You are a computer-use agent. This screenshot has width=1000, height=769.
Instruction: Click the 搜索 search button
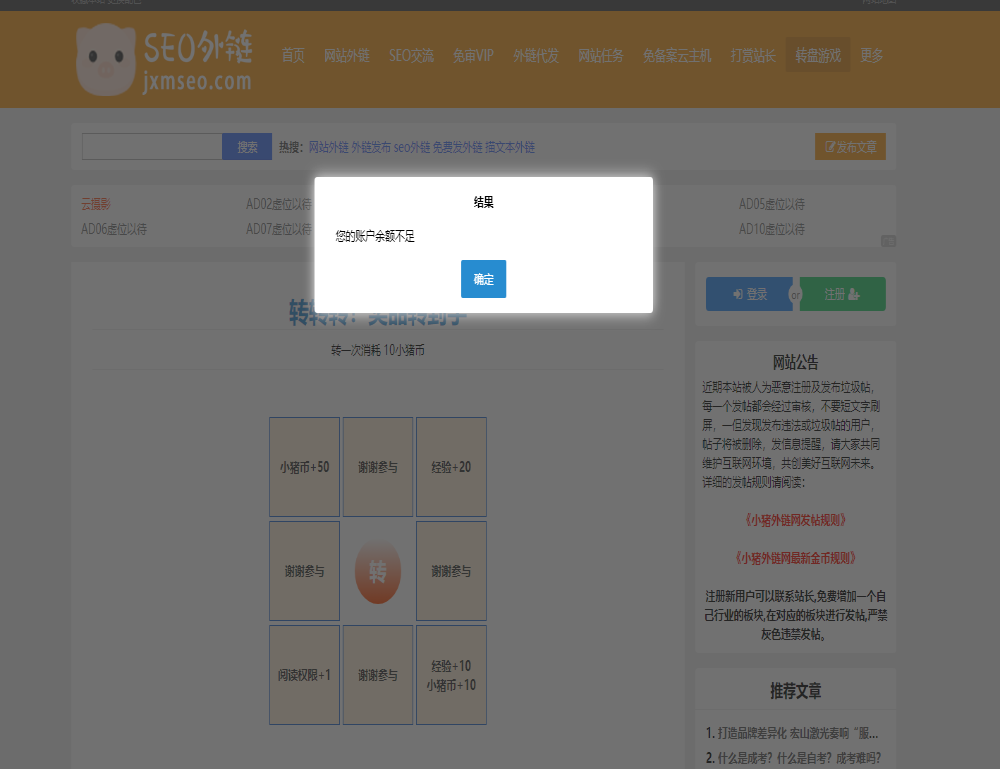pyautogui.click(x=247, y=147)
